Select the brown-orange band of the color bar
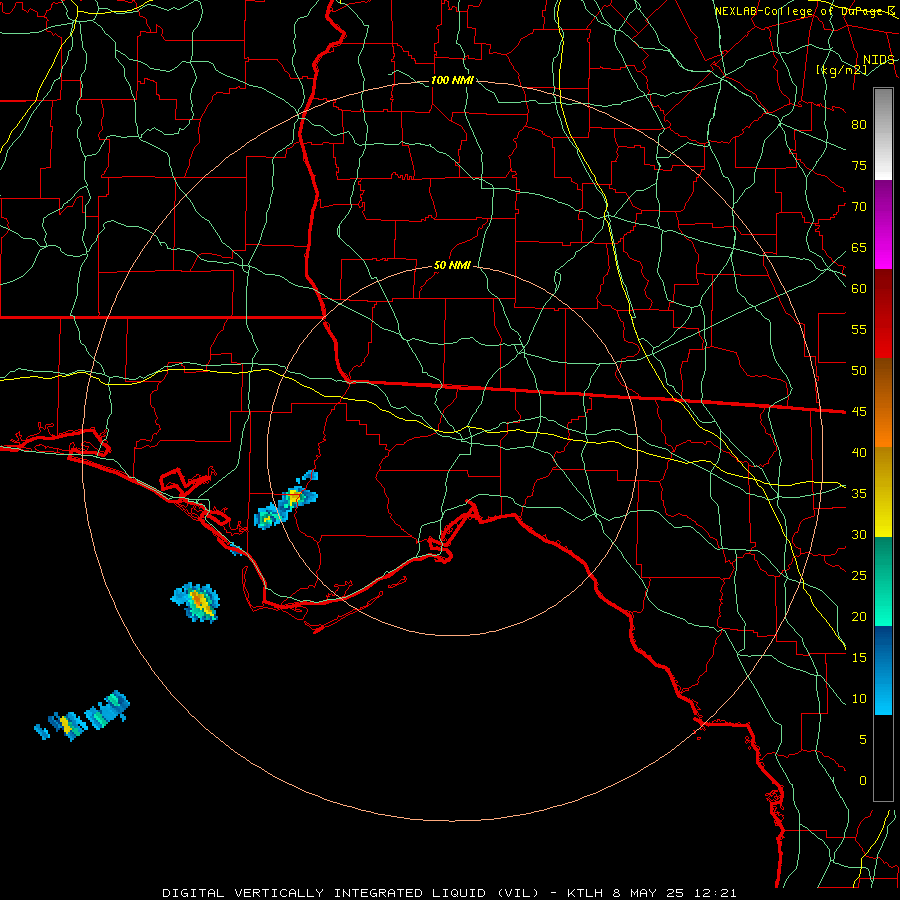This screenshot has width=900, height=900. point(883,402)
